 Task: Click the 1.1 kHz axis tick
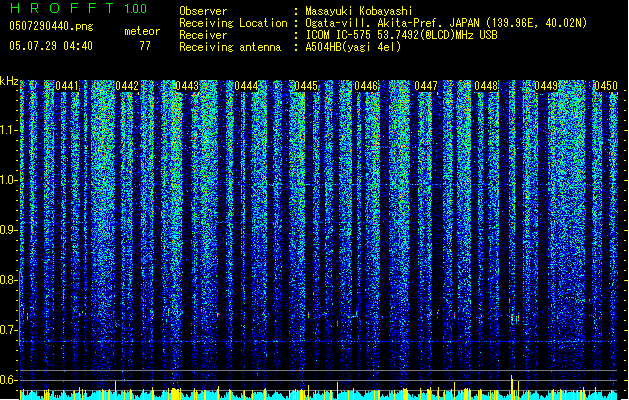(8, 130)
